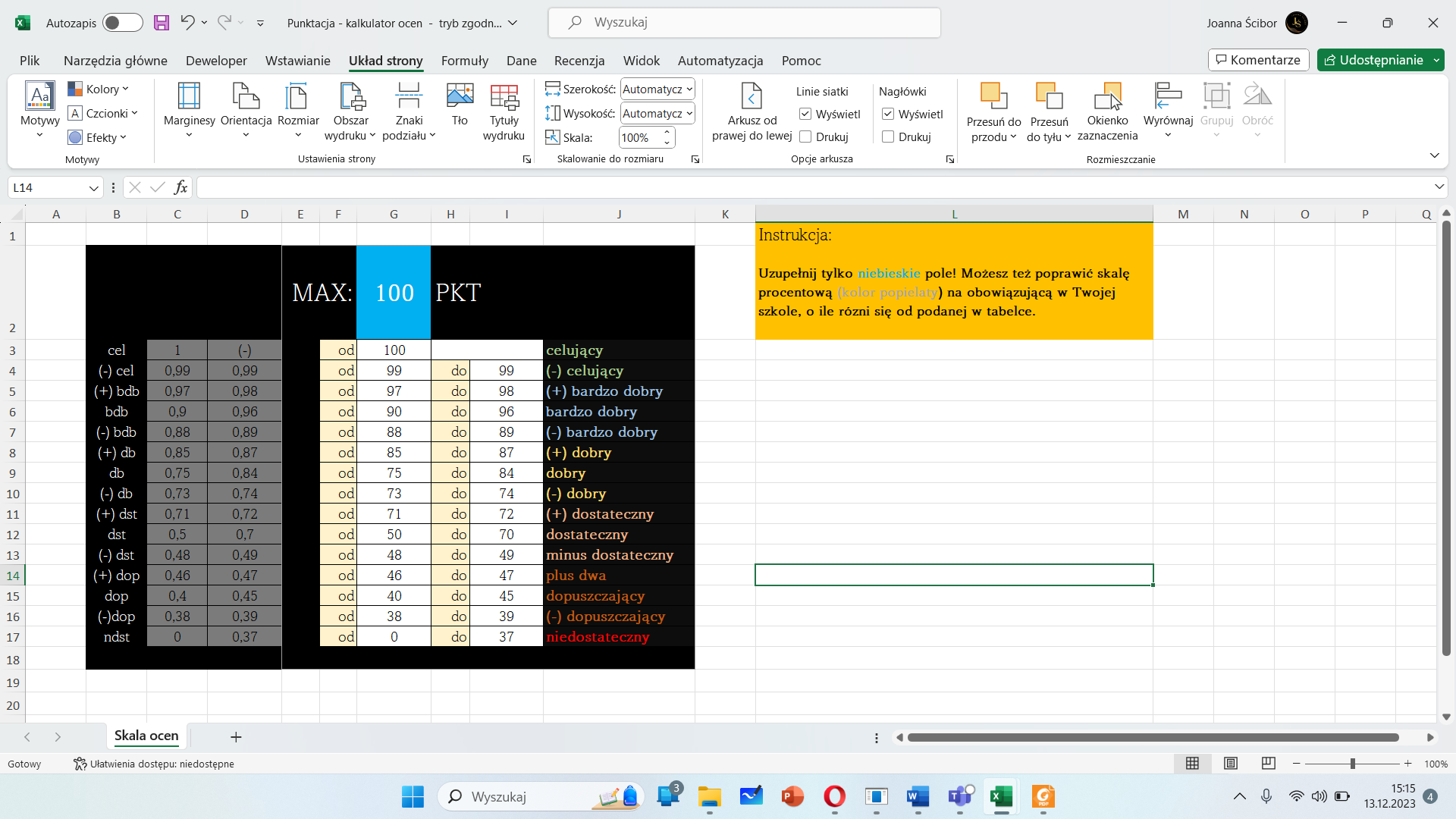1456x819 pixels.
Task: Open the Formuły ribbon tab
Action: tap(464, 61)
